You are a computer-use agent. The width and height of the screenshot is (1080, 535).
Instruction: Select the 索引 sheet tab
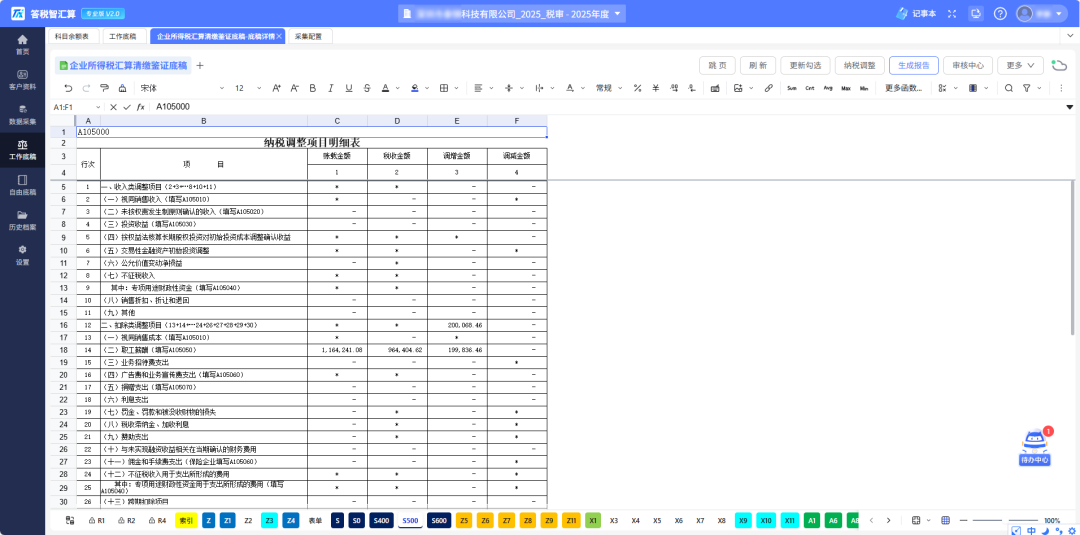pos(186,521)
